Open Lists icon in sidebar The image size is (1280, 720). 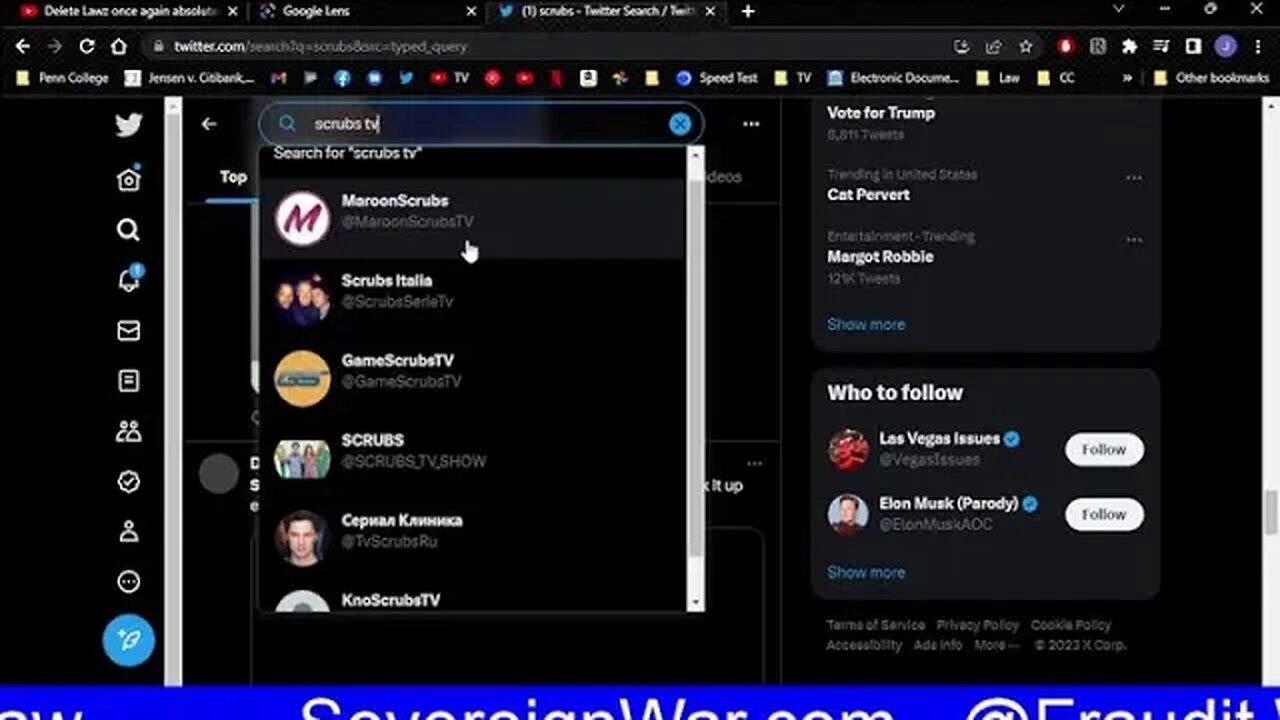(x=128, y=381)
